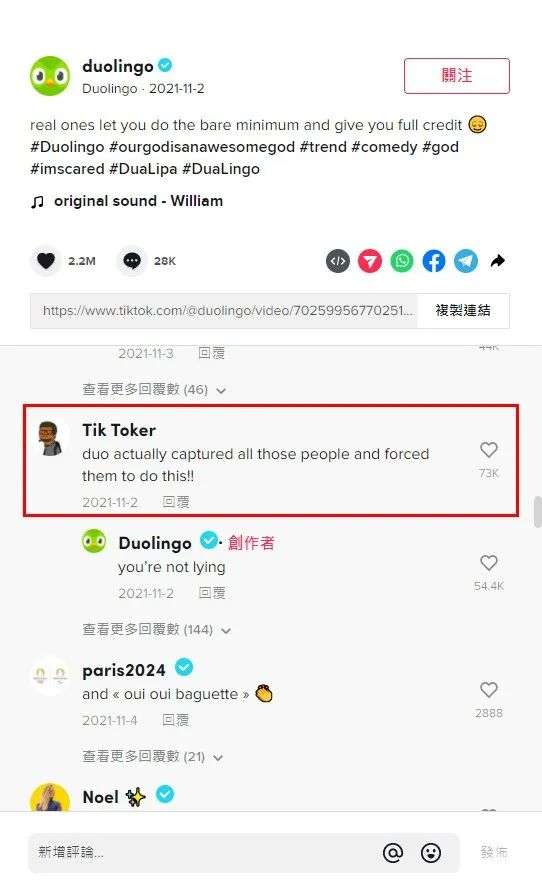
Task: Follow duolingo with the 關注 button
Action: 457,76
